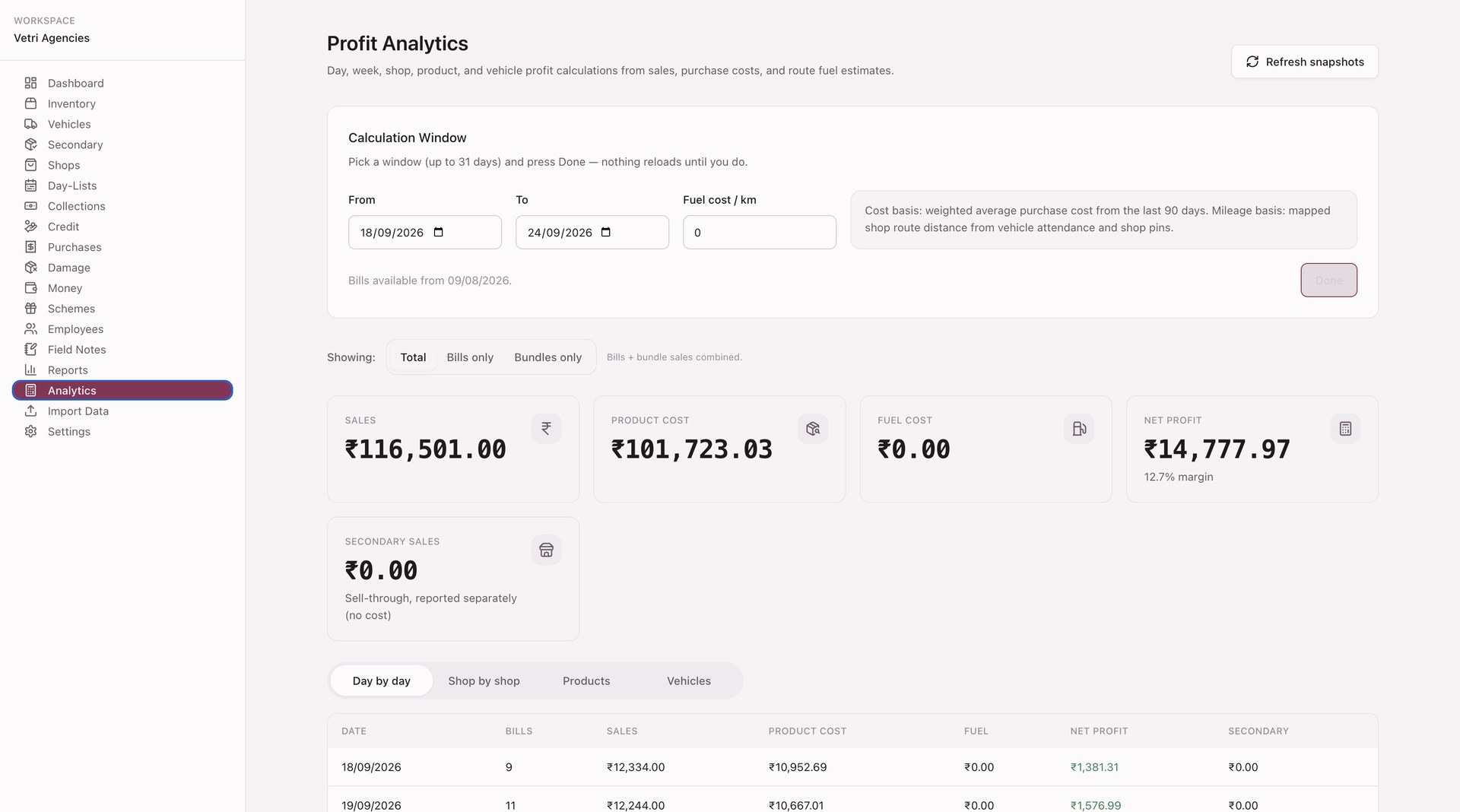The height and width of the screenshot is (812, 1460).
Task: Click the Settings gear icon
Action: click(30, 432)
